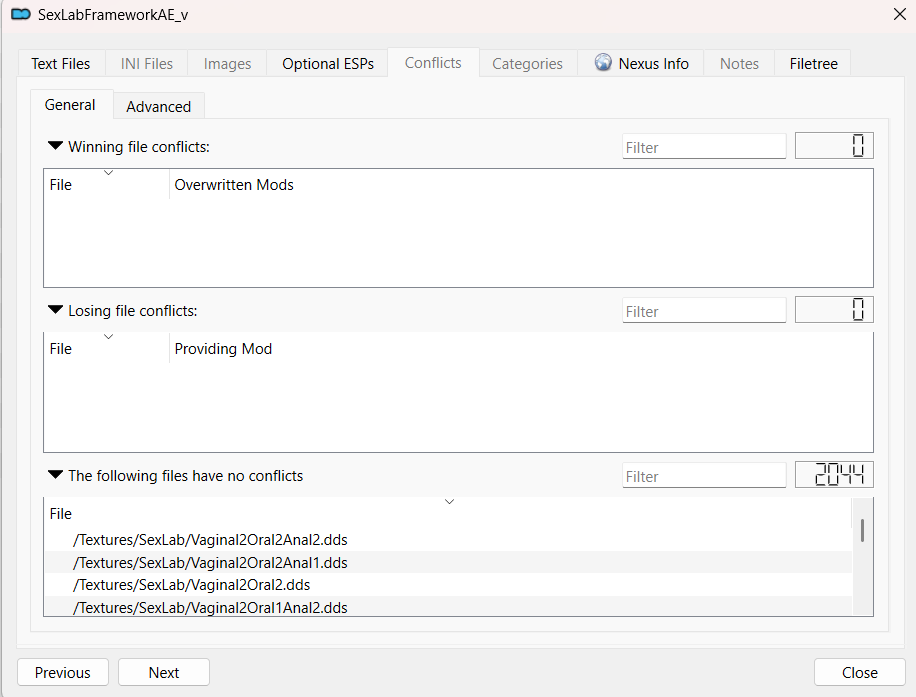Sort winning conflicts by File column

[x=106, y=185]
